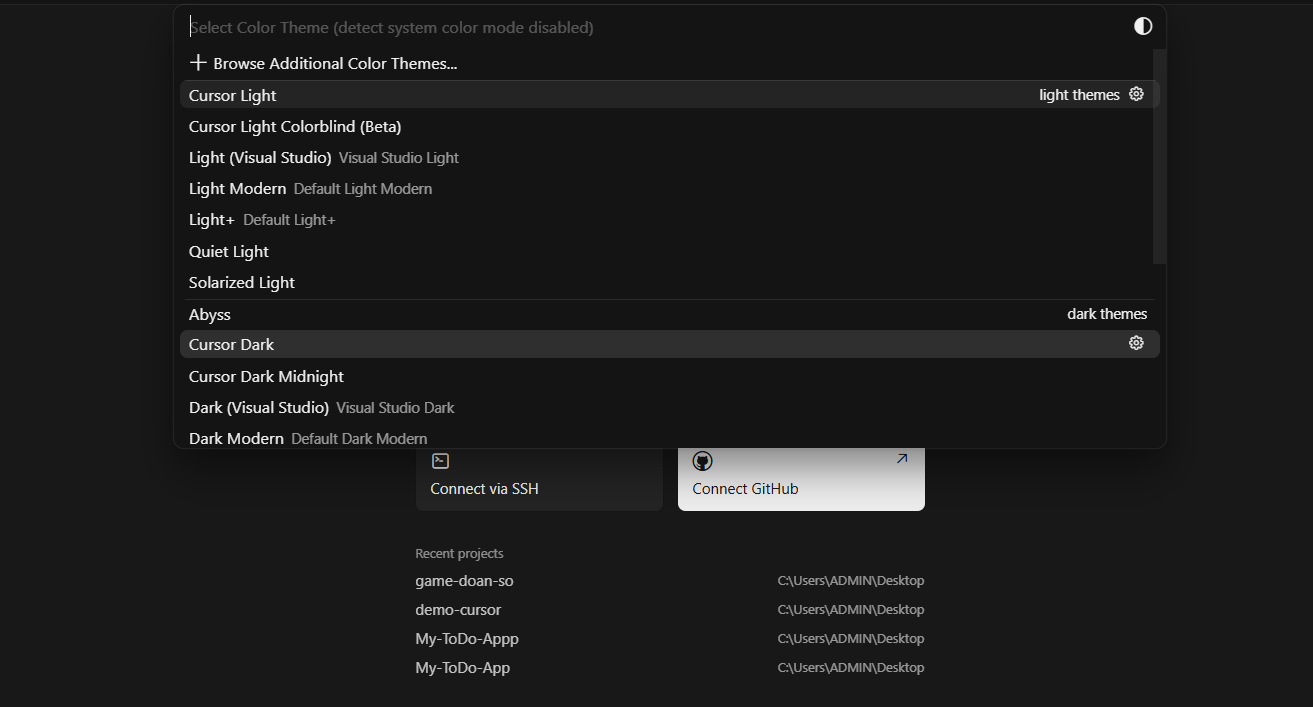Select the Light (Visual Studio) theme
This screenshot has height=707, width=1313.
coord(669,157)
